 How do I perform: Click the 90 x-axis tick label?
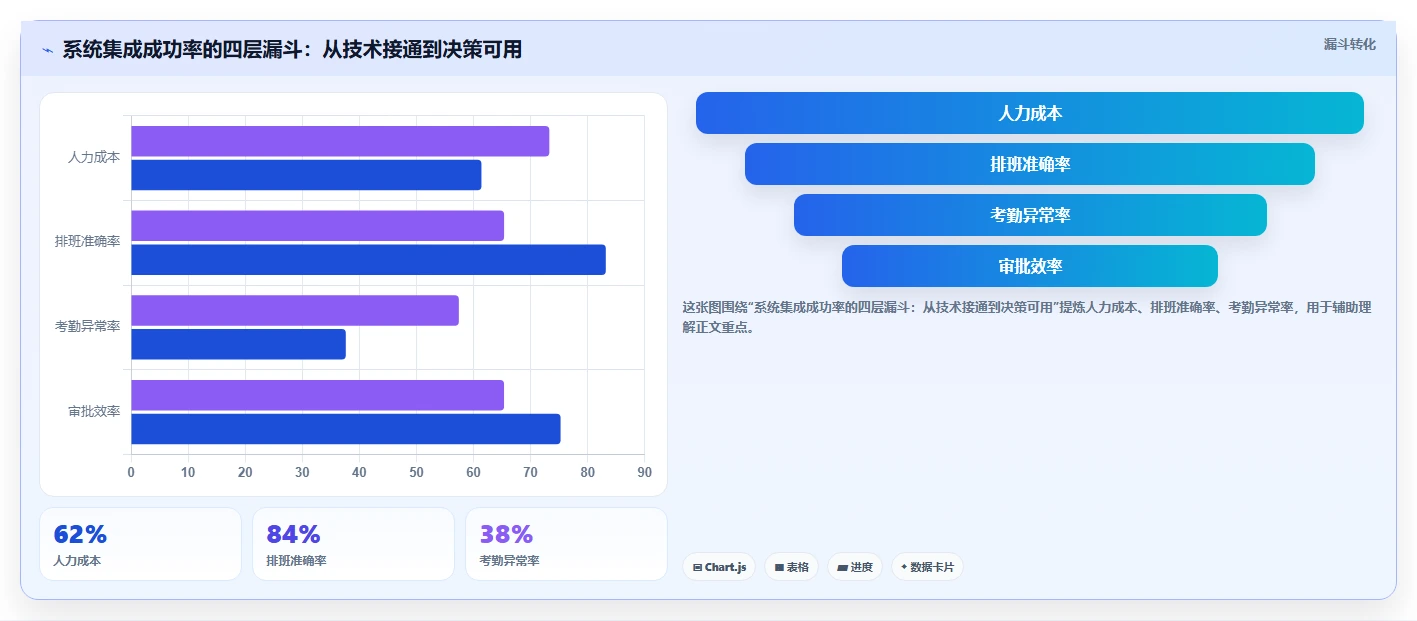pos(644,472)
